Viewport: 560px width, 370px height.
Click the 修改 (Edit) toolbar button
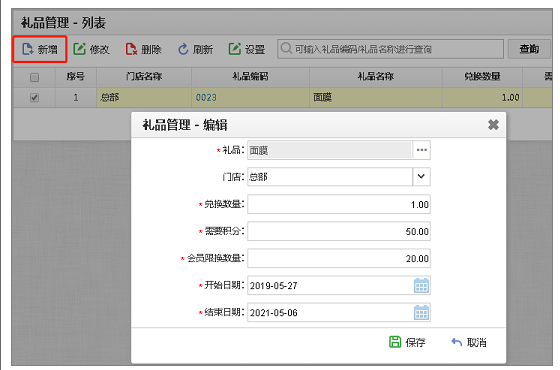tap(91, 49)
